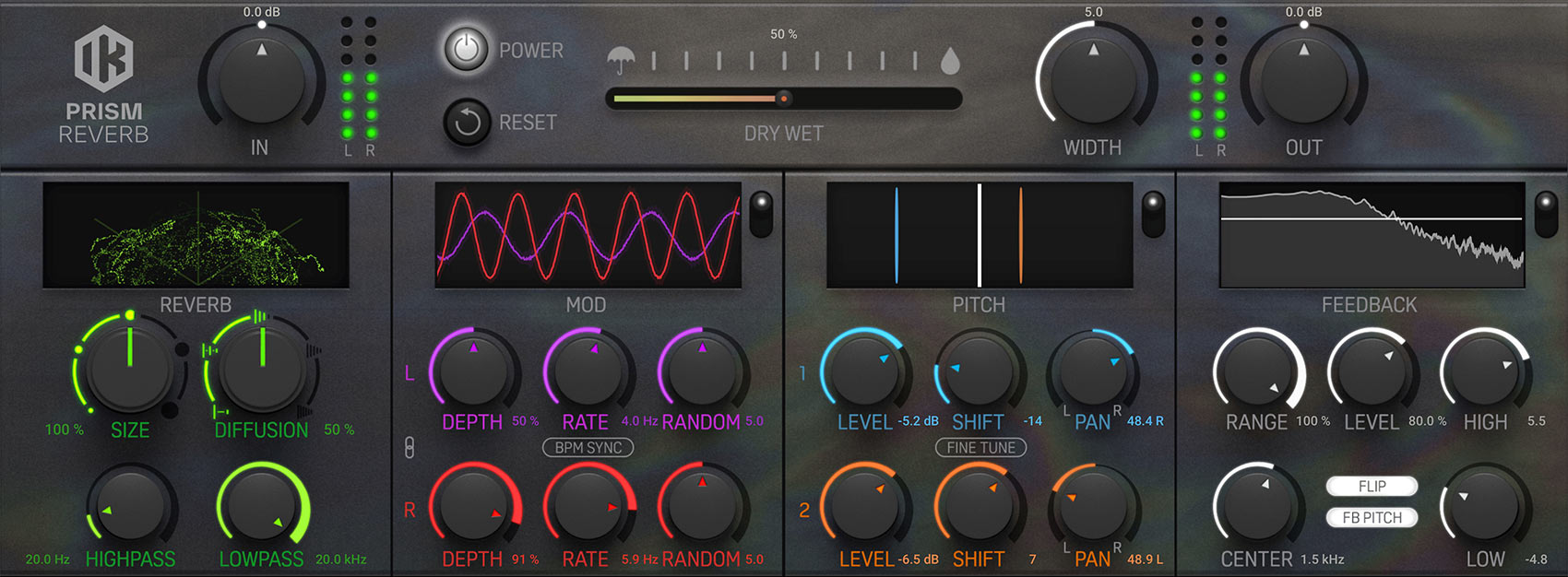Click the feedback spectrum display
Screen dimensions: 1568x577
[1372, 235]
